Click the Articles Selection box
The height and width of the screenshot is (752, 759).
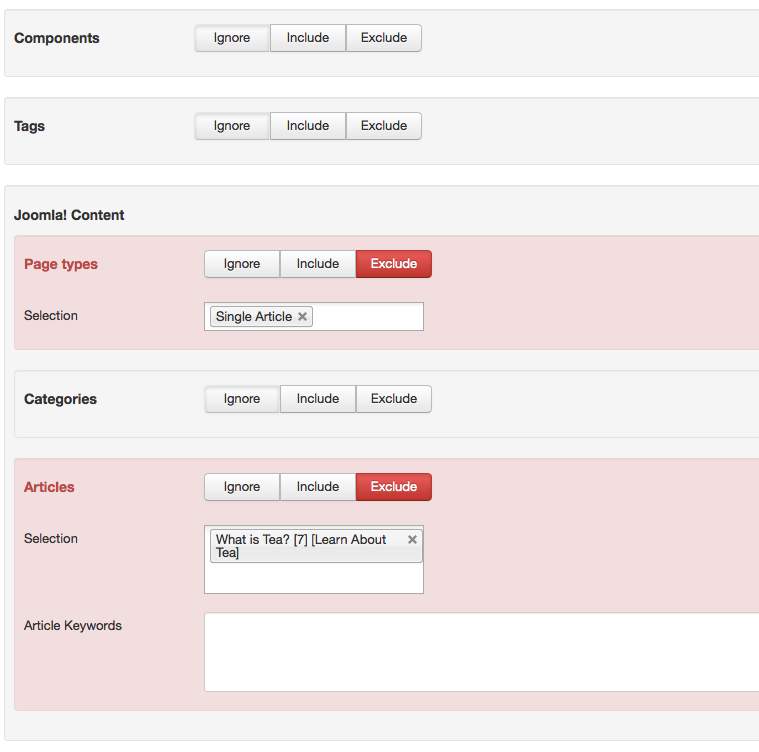pyautogui.click(x=314, y=578)
